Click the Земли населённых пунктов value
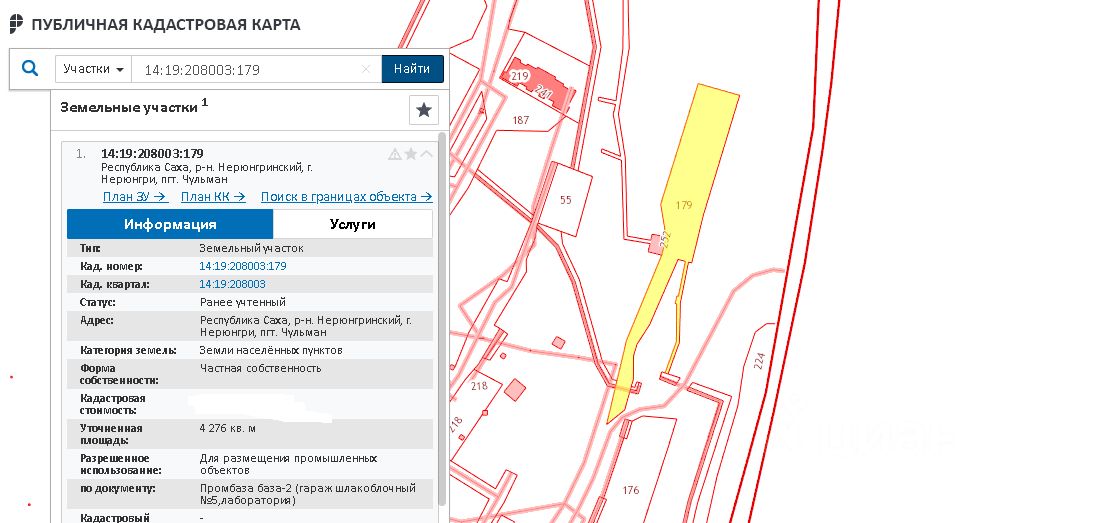Screen dimensions: 1098x523 click(x=270, y=350)
